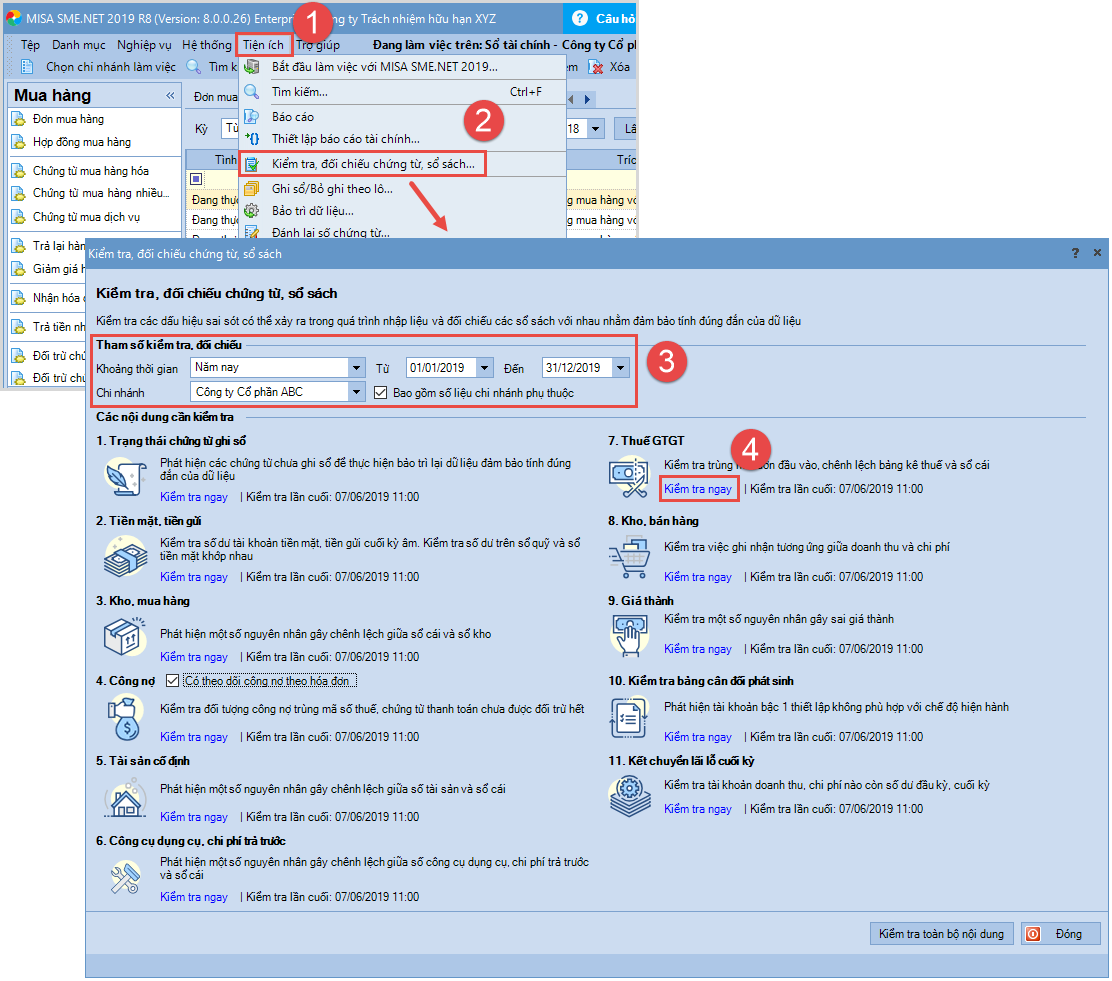
Task: Click the Ghi sổ/Bỏ ghi theo lô icon
Action: click(252, 189)
